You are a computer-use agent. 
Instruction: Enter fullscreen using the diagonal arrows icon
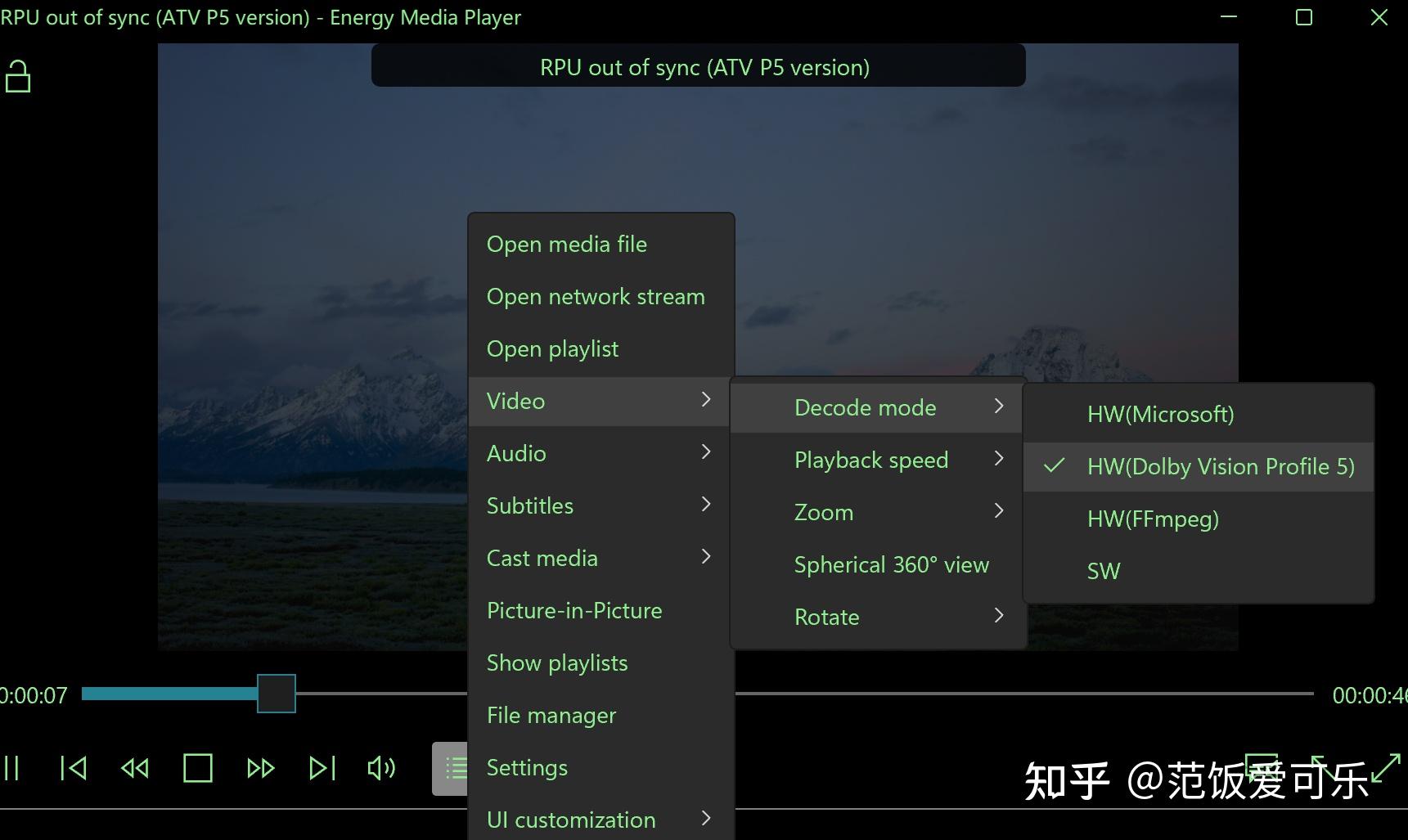point(1383,768)
